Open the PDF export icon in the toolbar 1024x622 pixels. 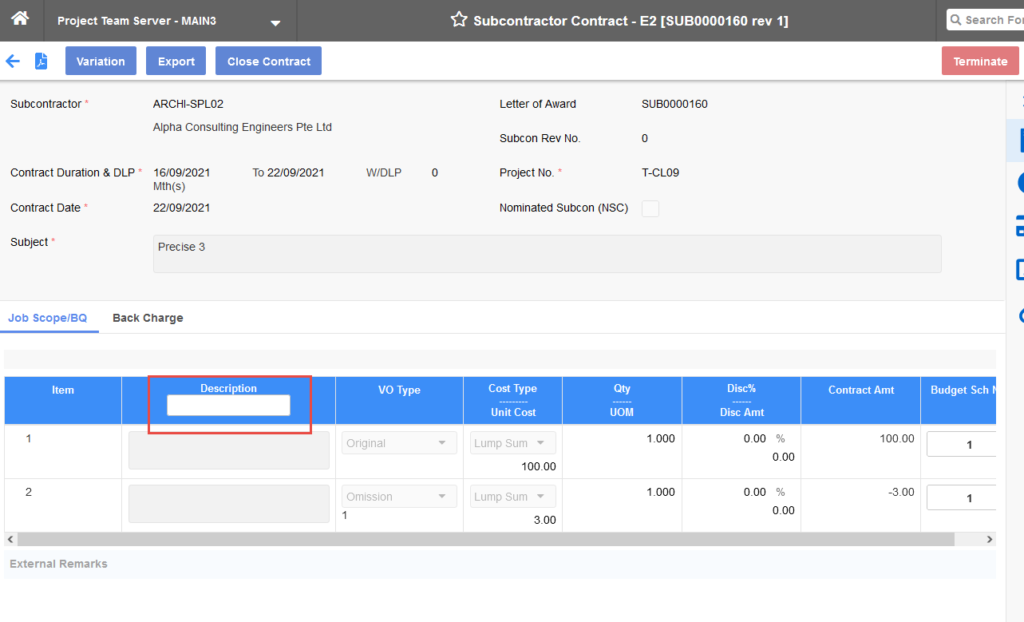(x=38, y=61)
